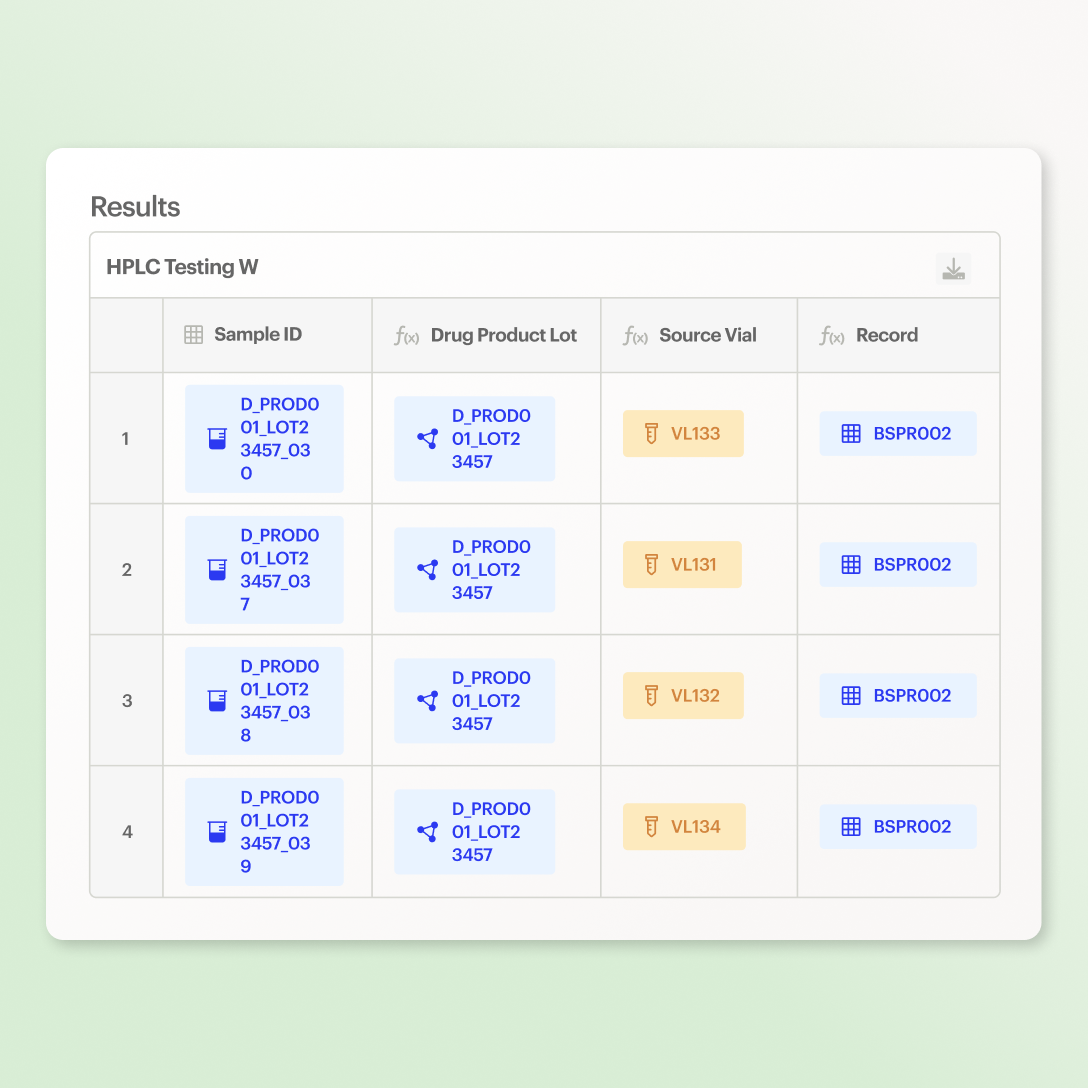1088x1088 pixels.
Task: Click the f(x) icon in Source Vial header
Action: click(636, 336)
